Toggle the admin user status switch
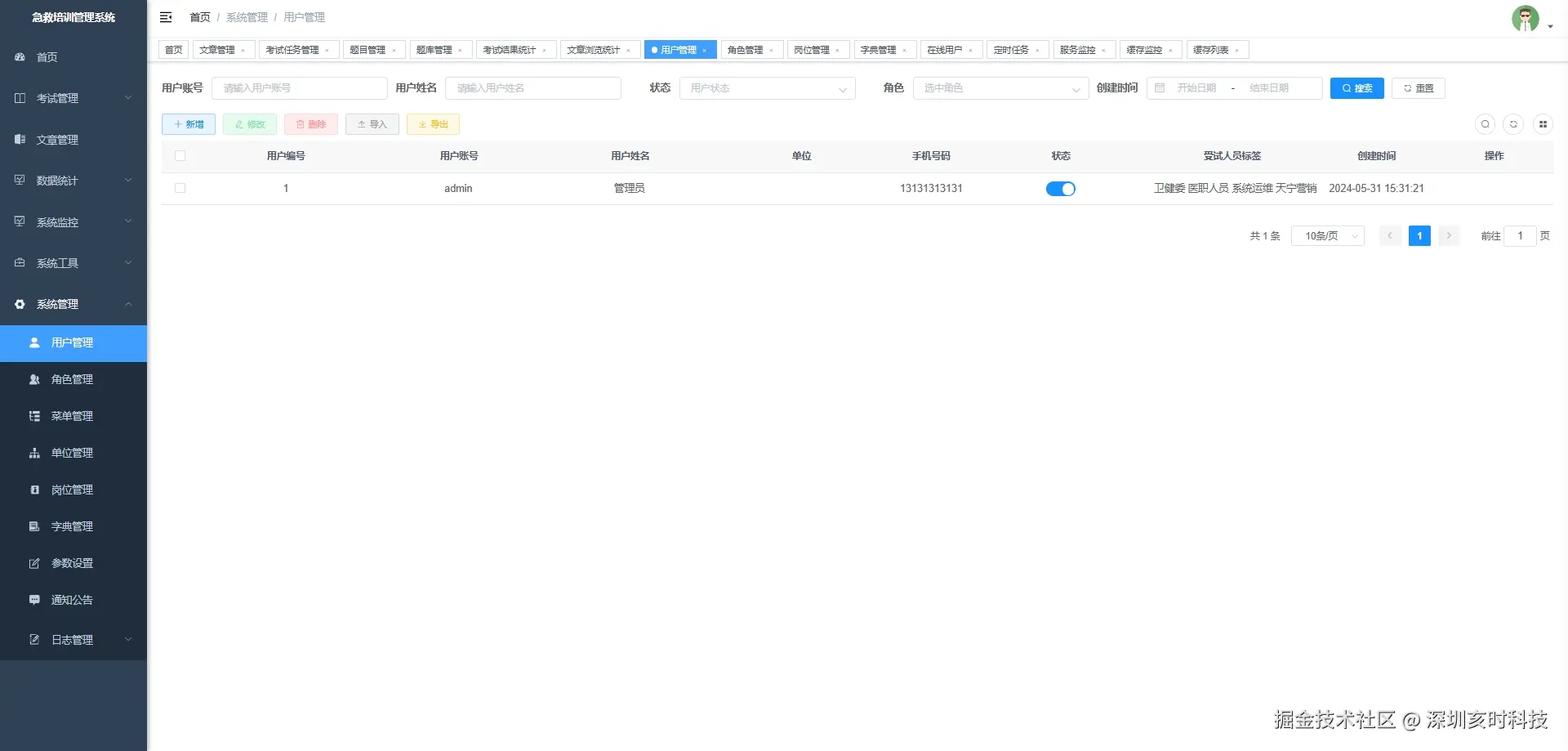The image size is (1568, 751). pos(1061,189)
